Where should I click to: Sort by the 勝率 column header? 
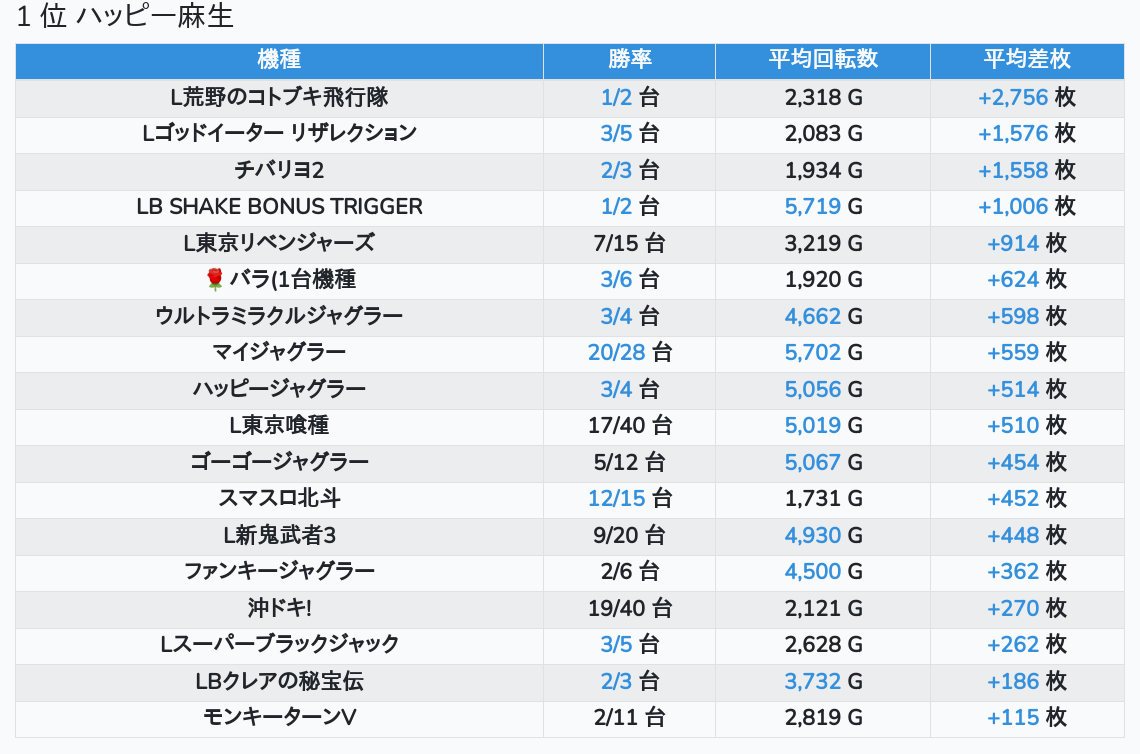(629, 59)
